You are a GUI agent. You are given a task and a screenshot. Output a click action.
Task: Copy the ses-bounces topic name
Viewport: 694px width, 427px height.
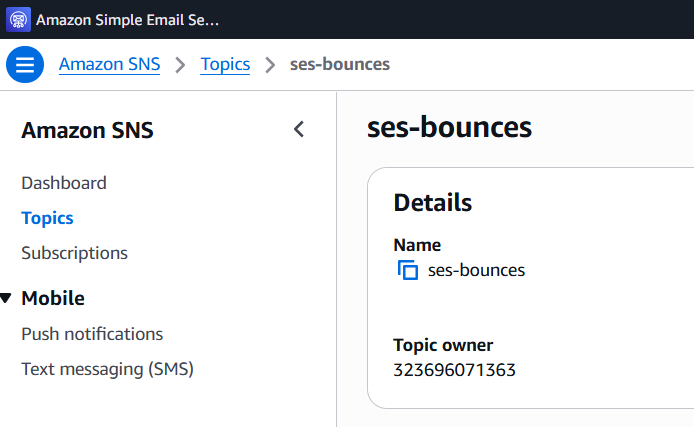coord(407,270)
